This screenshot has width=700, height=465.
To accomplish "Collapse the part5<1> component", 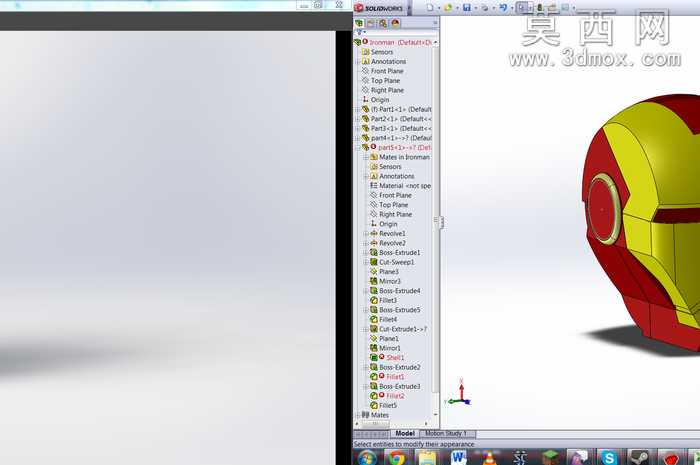I will click(358, 148).
